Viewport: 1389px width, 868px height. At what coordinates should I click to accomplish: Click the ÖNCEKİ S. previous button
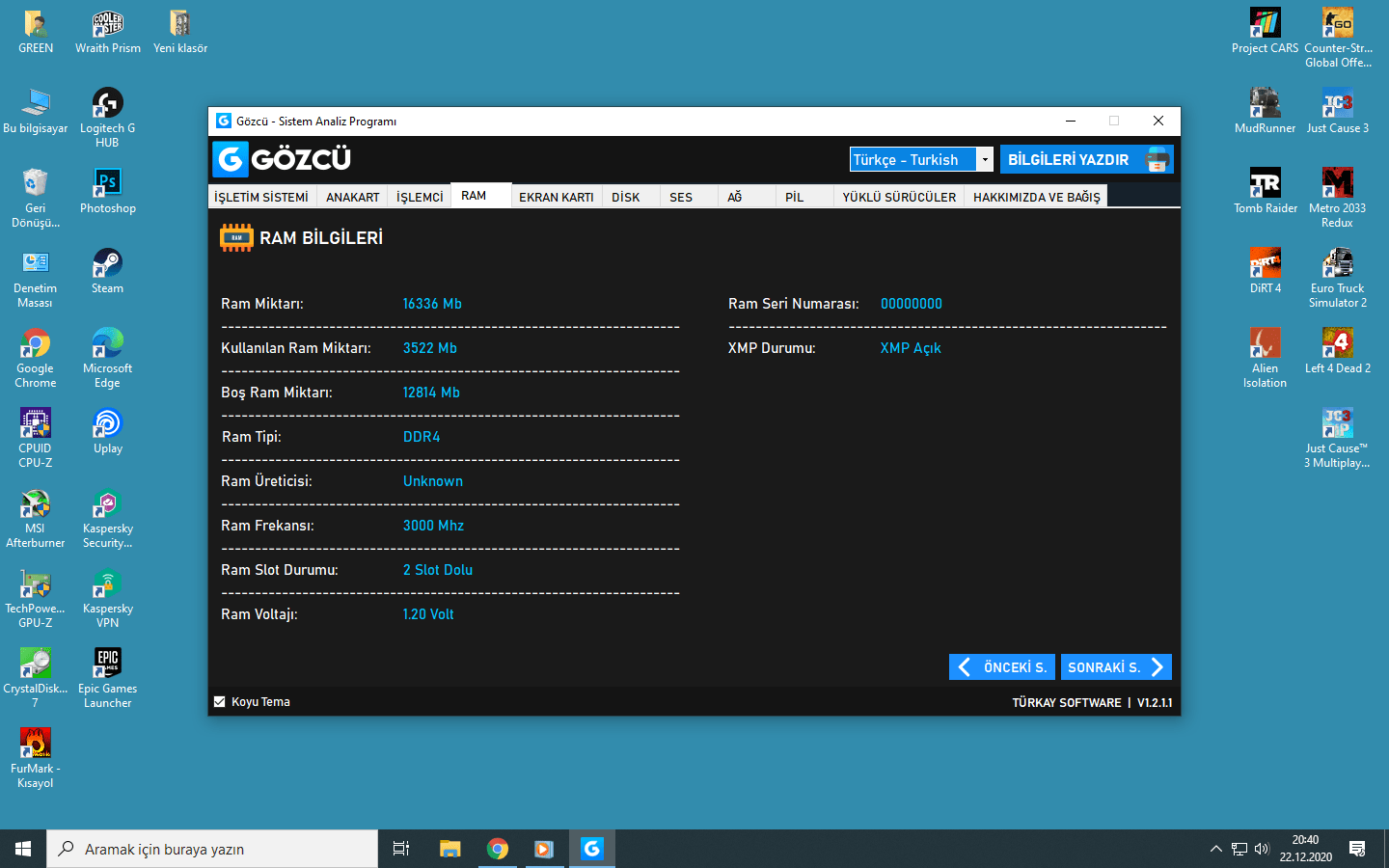[x=1003, y=667]
